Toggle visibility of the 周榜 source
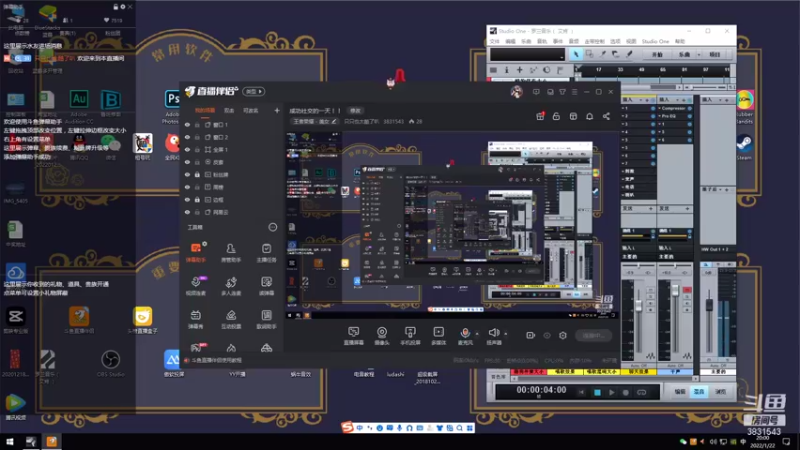The image size is (800, 450). [188, 187]
